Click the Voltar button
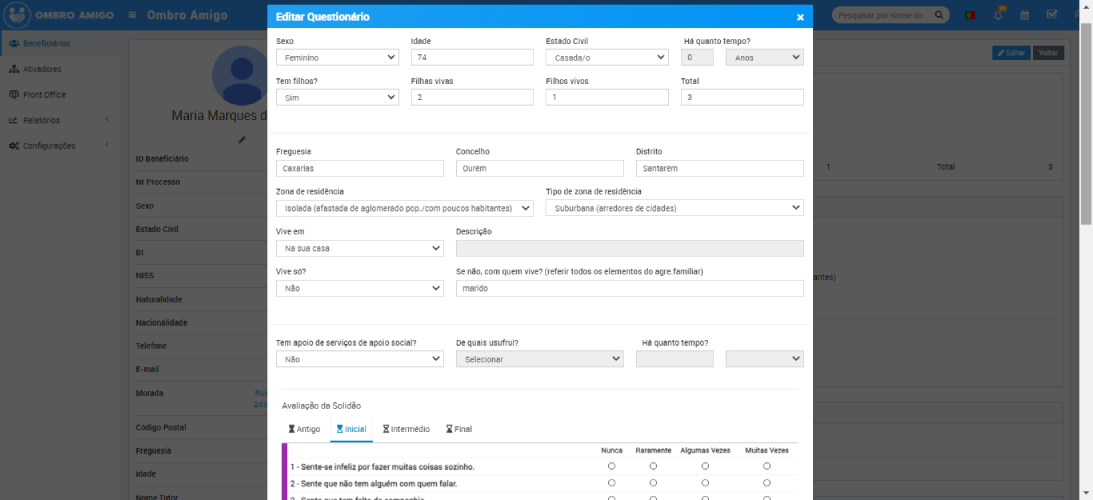This screenshot has width=1093, height=500. 1049,53
